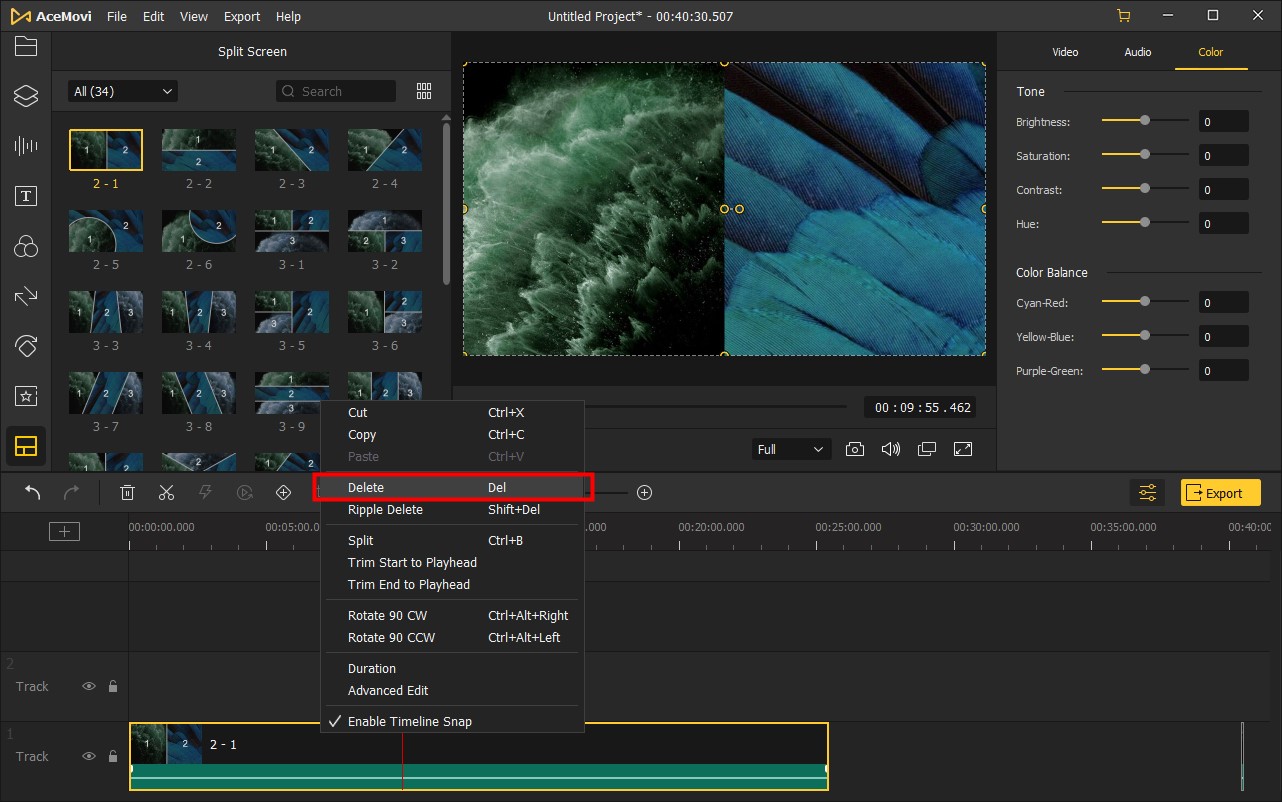Click the trash Delete icon in toolbar
The width and height of the screenshot is (1282, 802).
128,492
